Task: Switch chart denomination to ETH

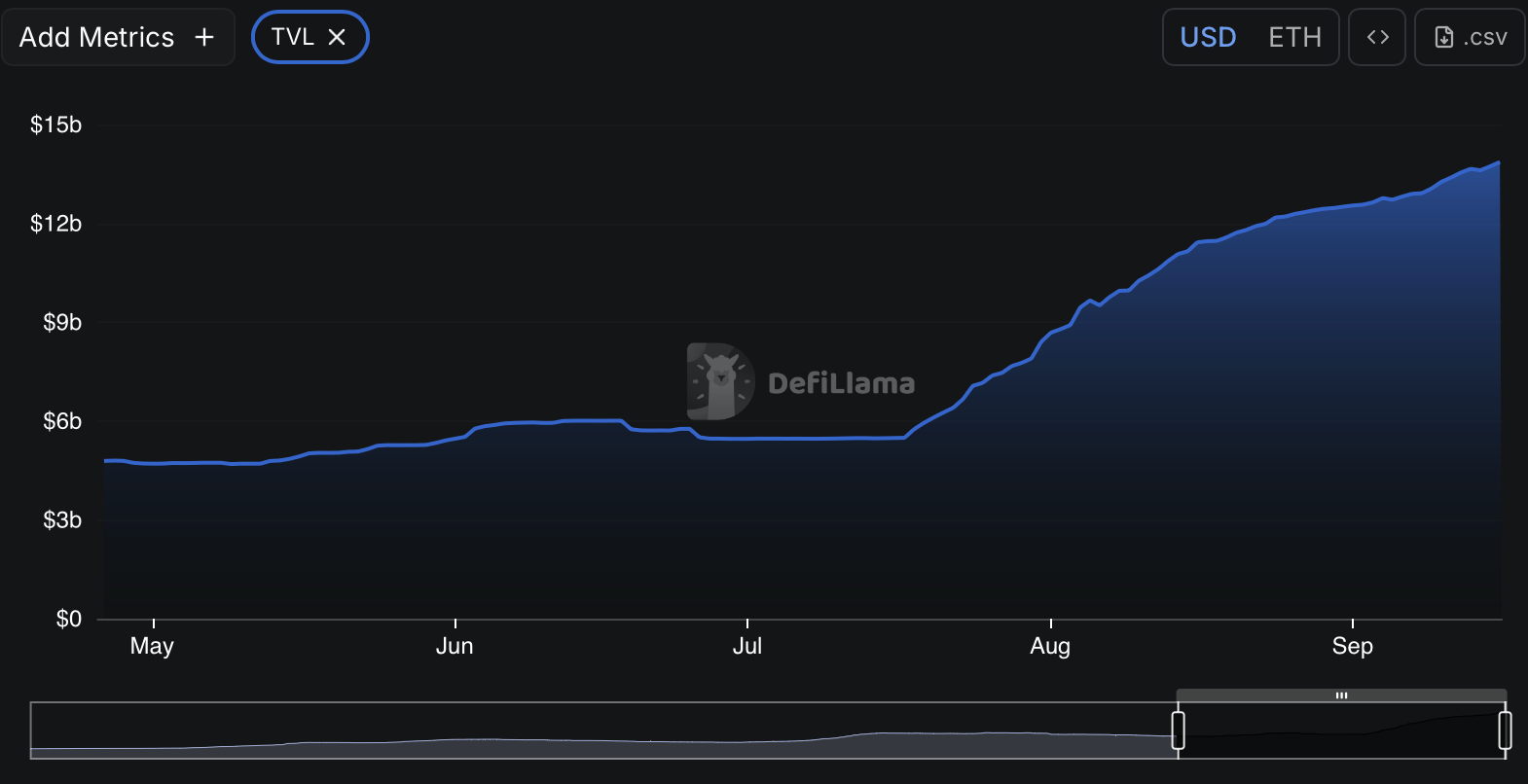Action: click(x=1294, y=37)
